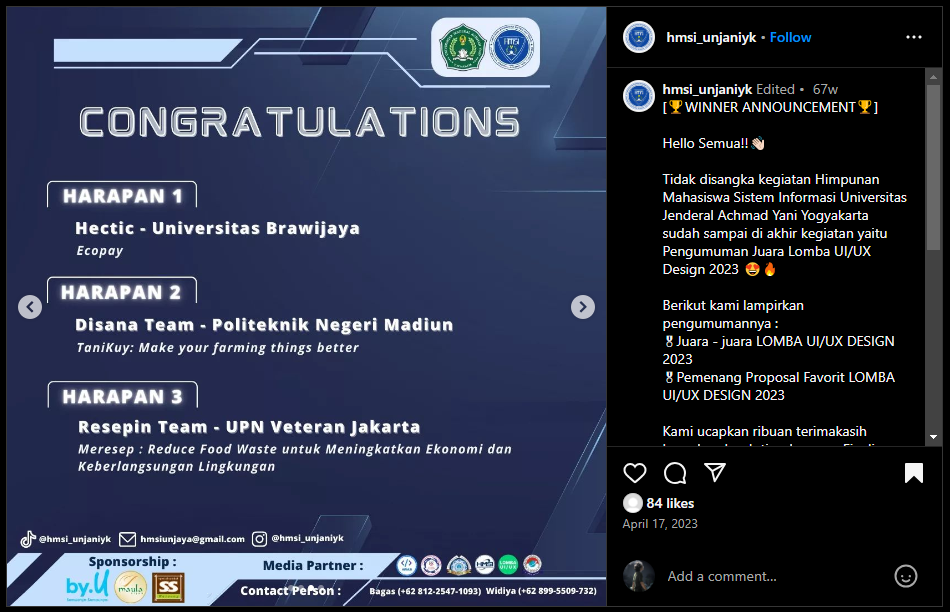Toggle the saved bookmark icon

[x=914, y=473]
